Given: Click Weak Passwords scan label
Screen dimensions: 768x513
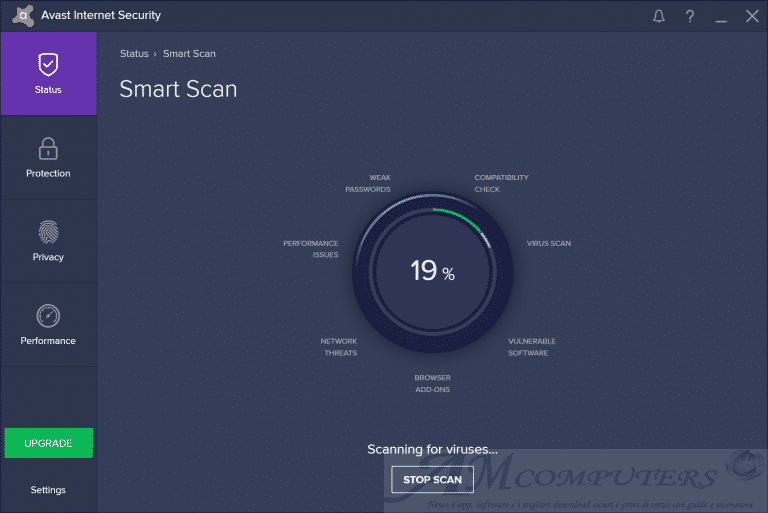Looking at the screenshot, I should tap(368, 183).
